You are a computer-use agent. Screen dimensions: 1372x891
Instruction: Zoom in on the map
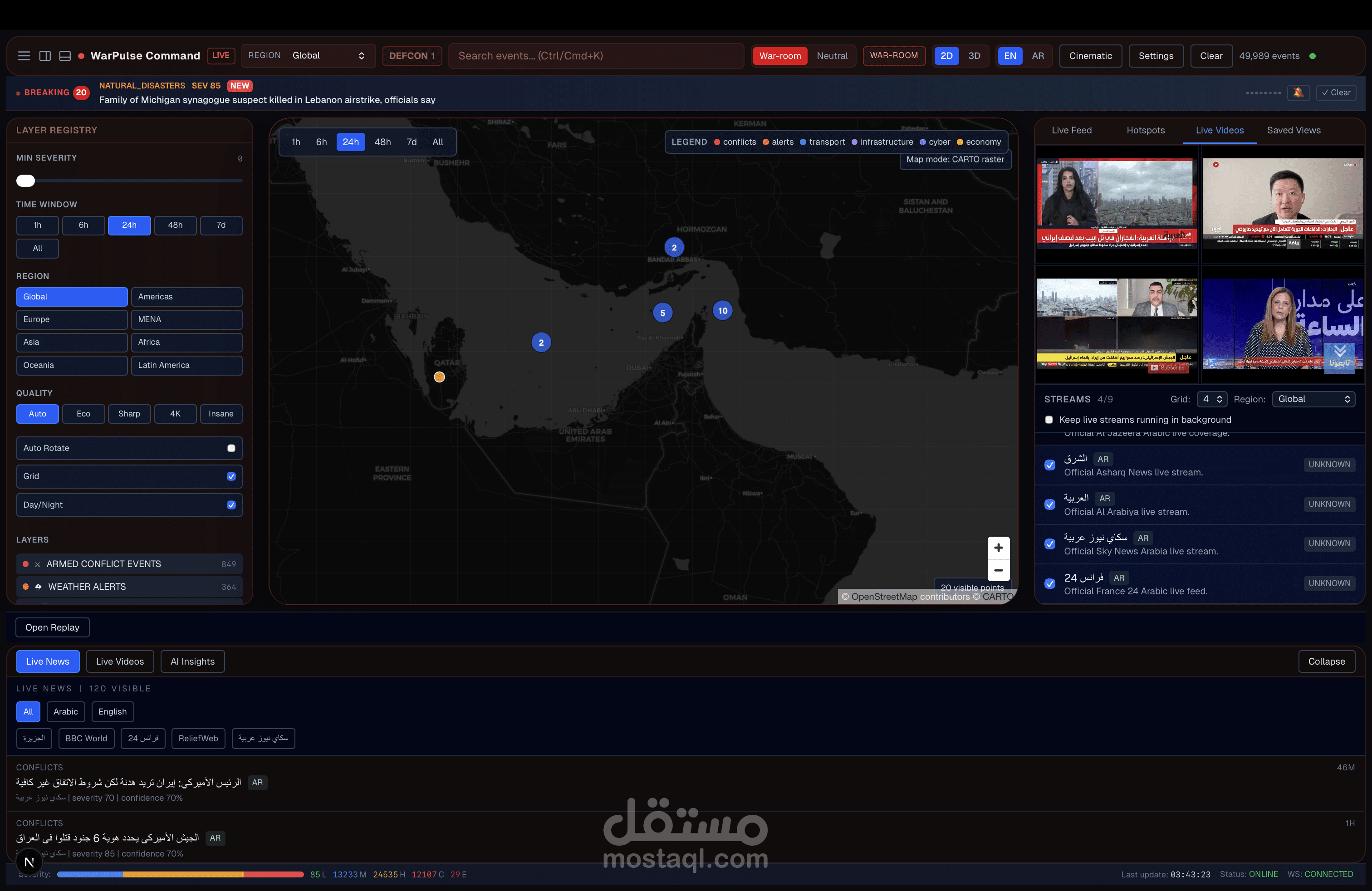(x=999, y=548)
